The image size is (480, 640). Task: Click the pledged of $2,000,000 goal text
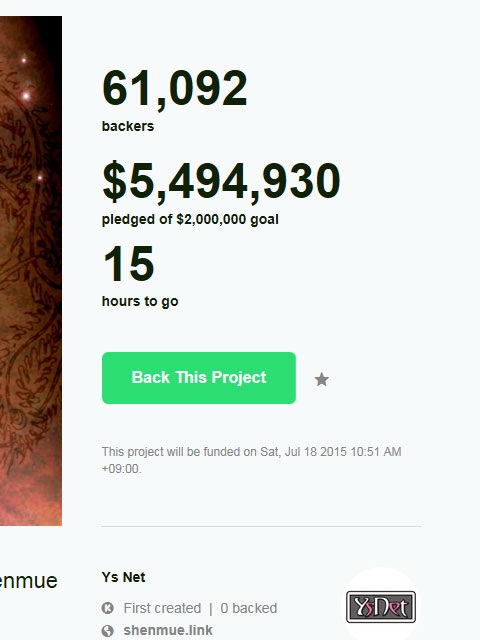click(190, 219)
